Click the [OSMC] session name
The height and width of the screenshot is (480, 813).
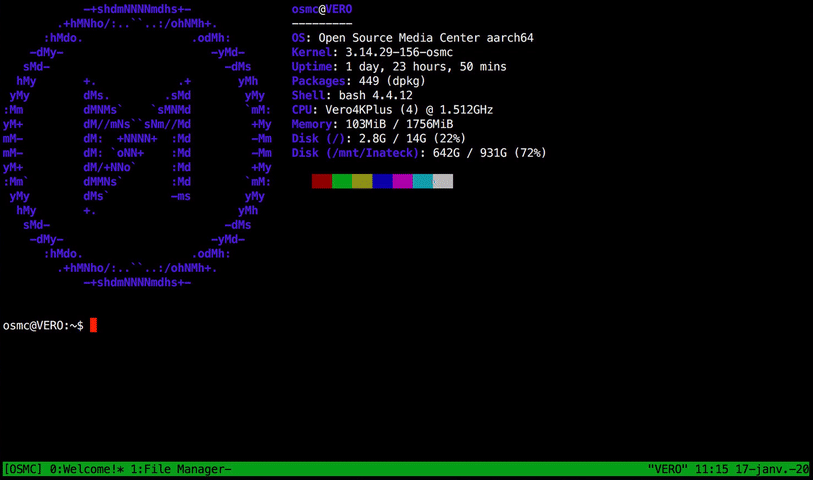(x=23, y=469)
